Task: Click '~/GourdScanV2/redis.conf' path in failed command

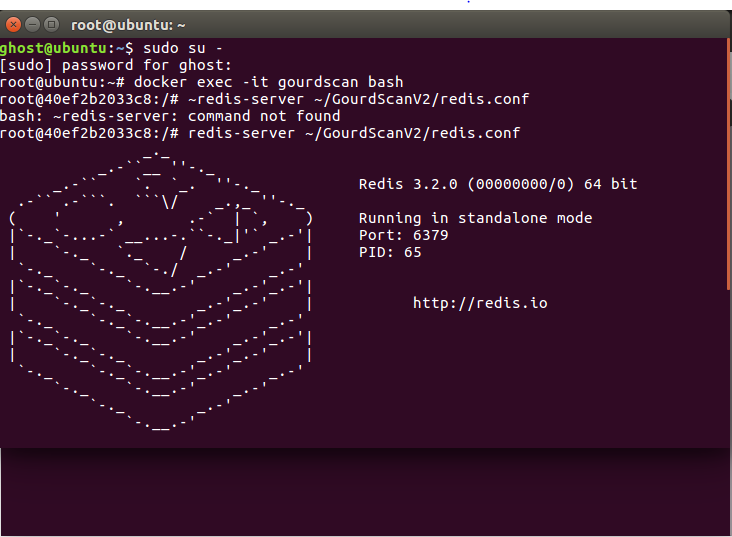Action: (422, 99)
